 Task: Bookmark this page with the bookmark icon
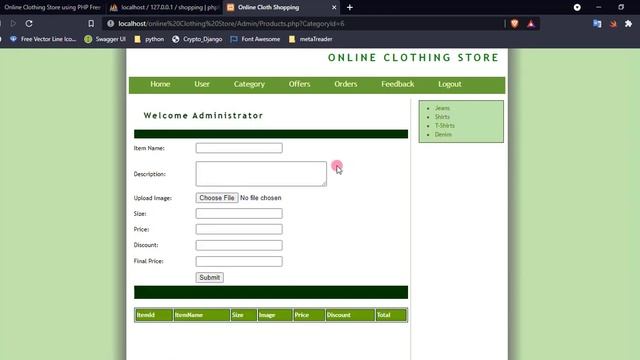pos(91,24)
